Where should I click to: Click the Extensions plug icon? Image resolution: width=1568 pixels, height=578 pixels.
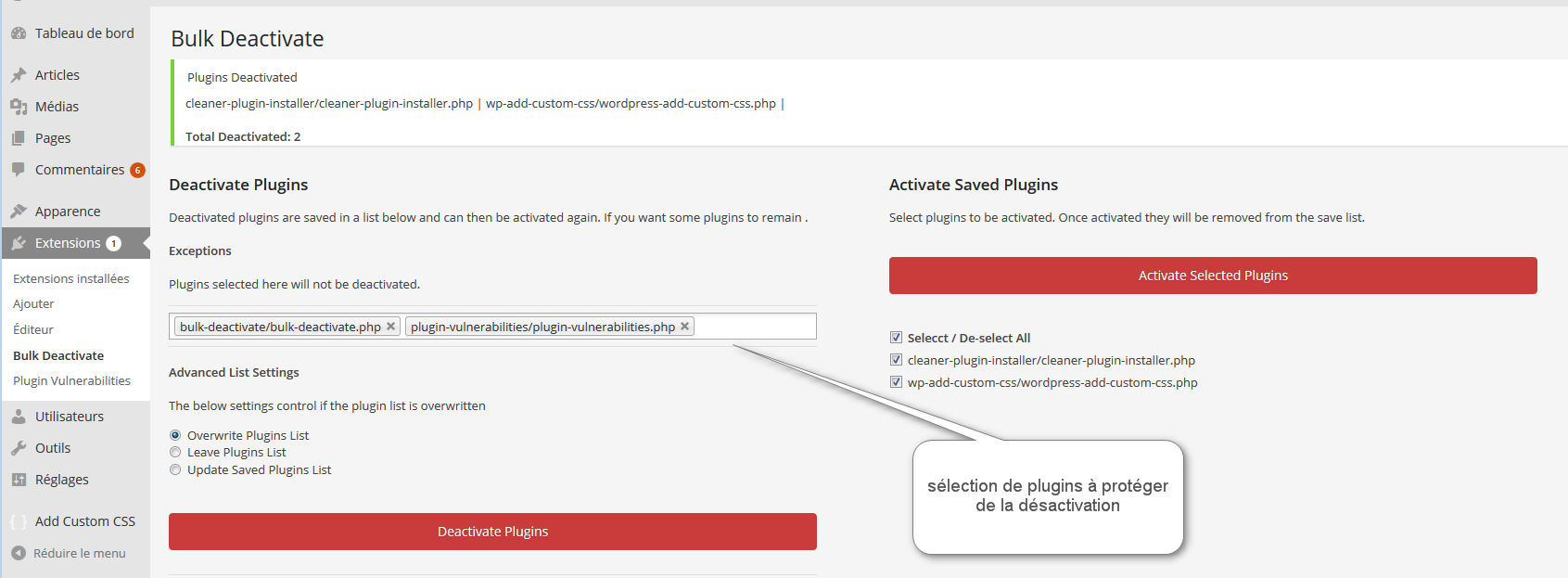[19, 243]
